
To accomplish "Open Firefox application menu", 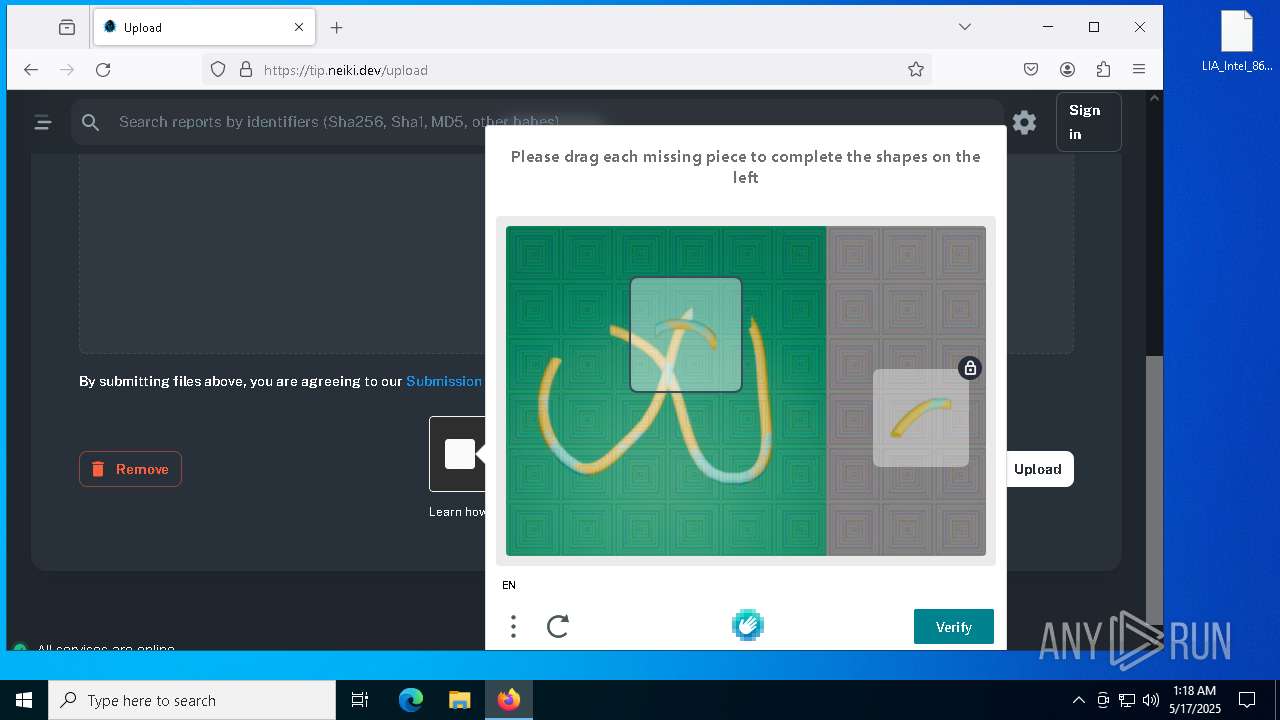I will click(x=1139, y=70).
